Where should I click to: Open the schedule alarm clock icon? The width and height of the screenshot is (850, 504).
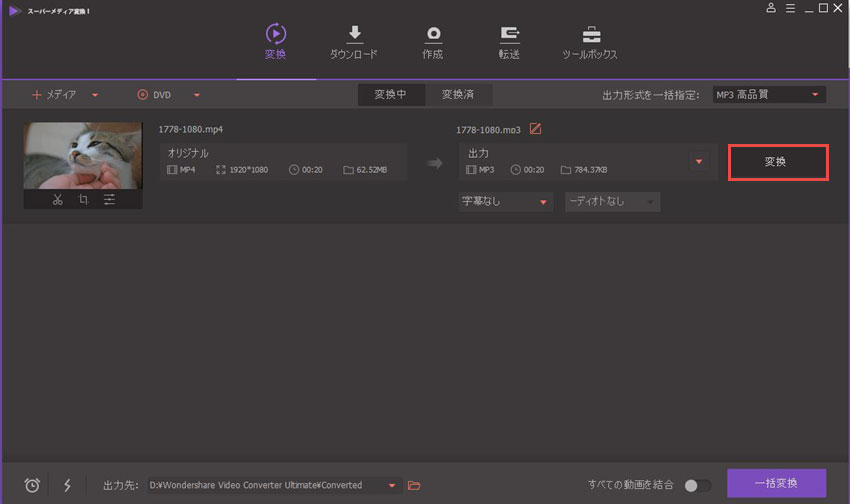click(x=33, y=485)
